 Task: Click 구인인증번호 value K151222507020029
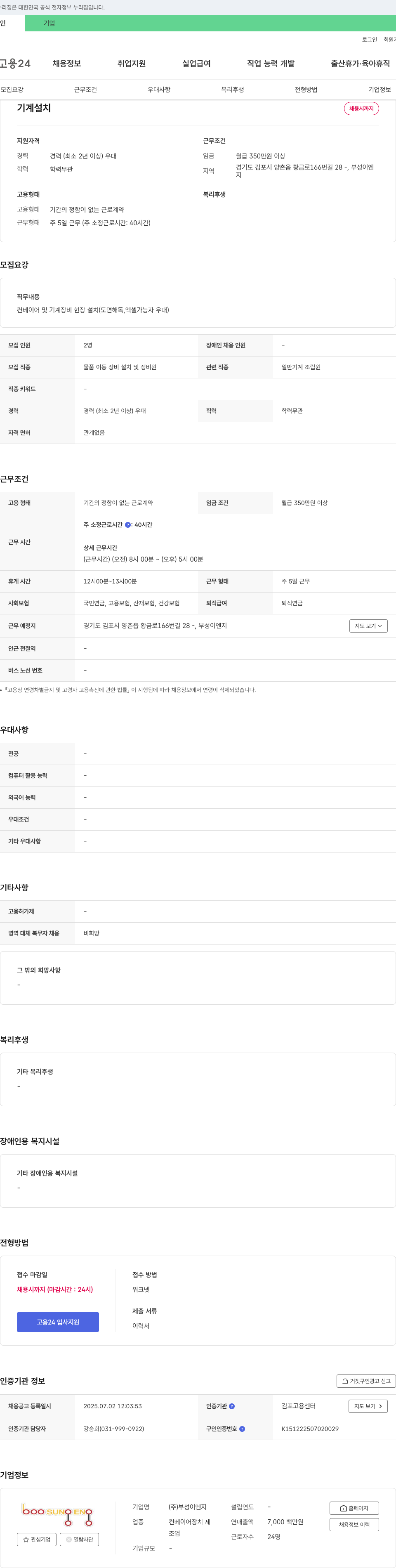310,1429
